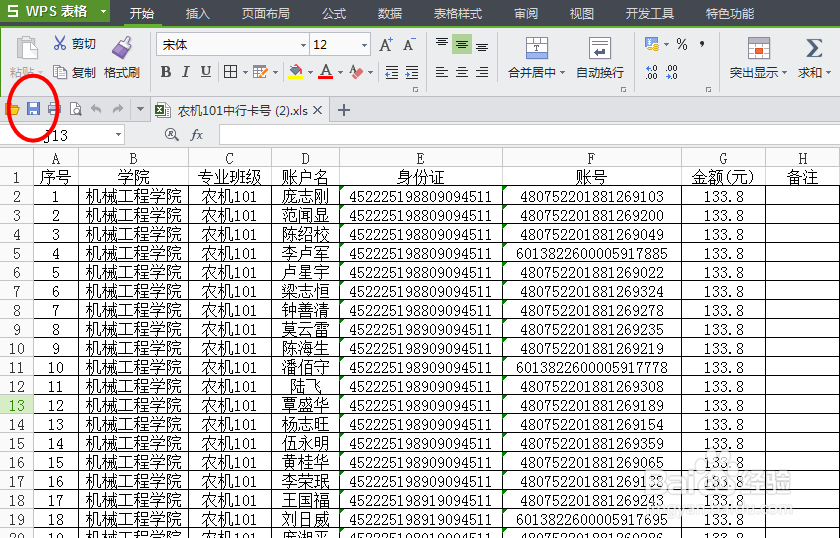Toggle Underline formatting

[x=206, y=72]
